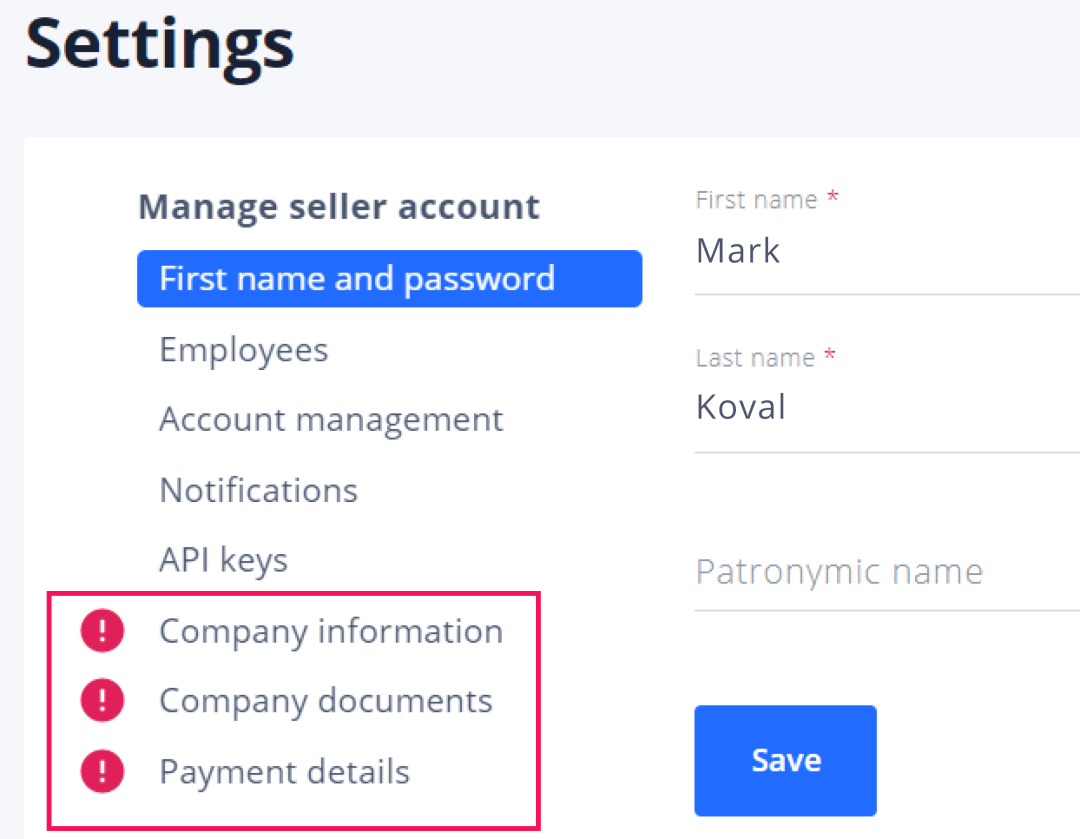Show the API keys section
Viewport: 1080px width, 839px height.
[x=223, y=560]
